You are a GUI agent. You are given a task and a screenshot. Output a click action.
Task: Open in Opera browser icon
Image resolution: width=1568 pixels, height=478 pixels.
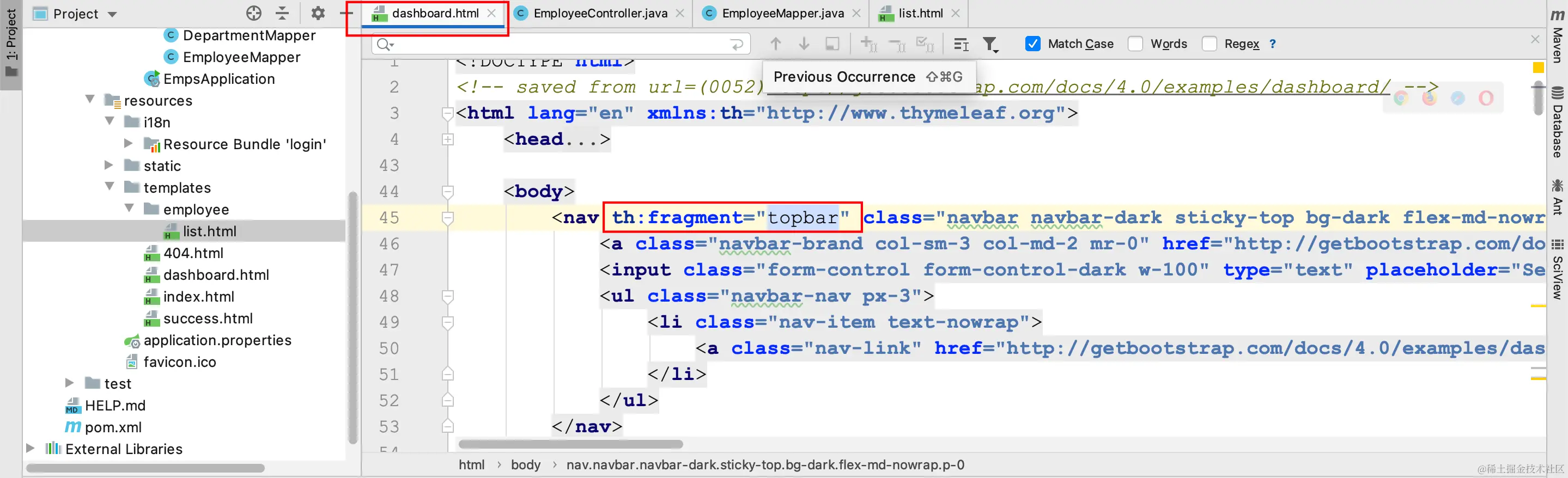1486,98
